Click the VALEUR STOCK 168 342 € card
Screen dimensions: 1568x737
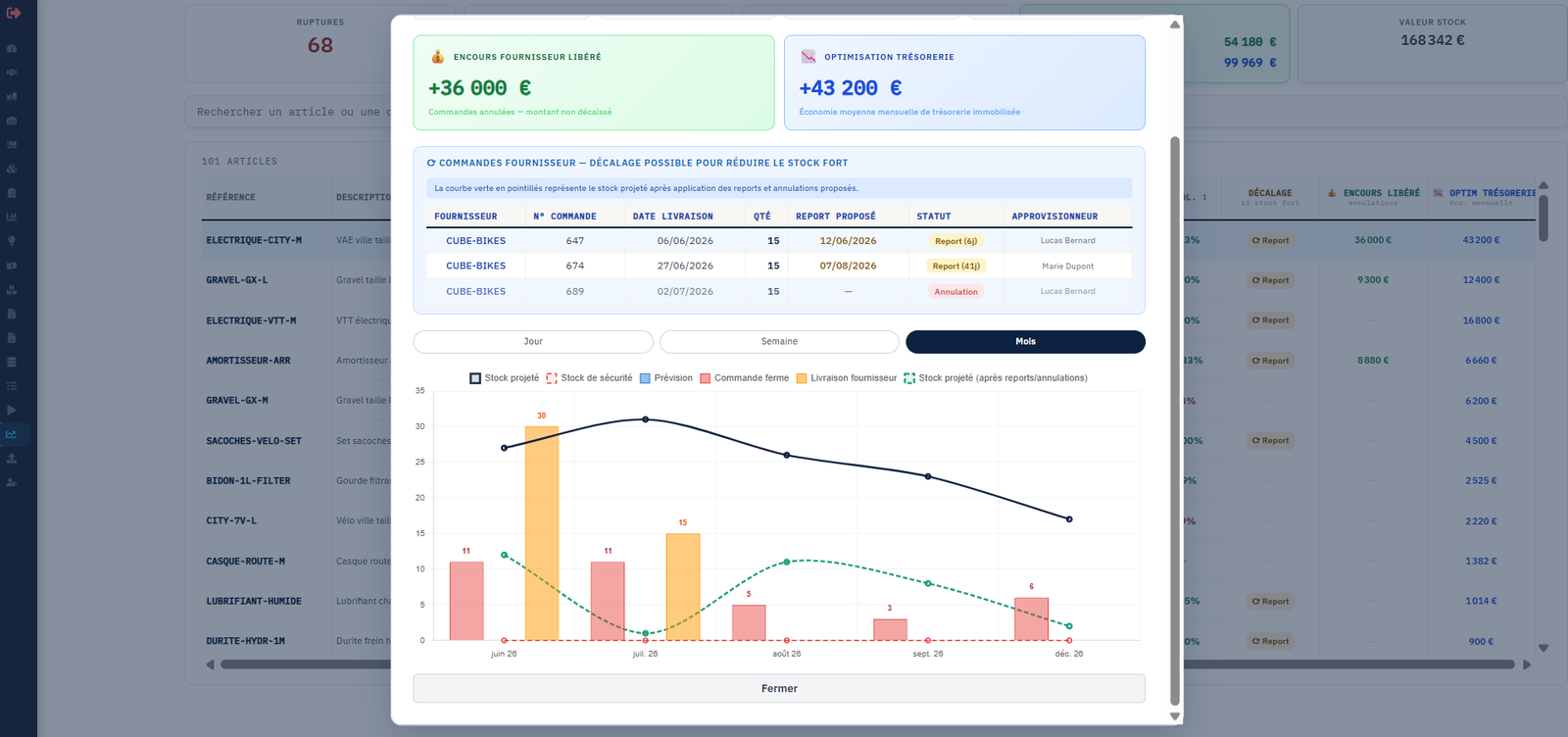1432,43
